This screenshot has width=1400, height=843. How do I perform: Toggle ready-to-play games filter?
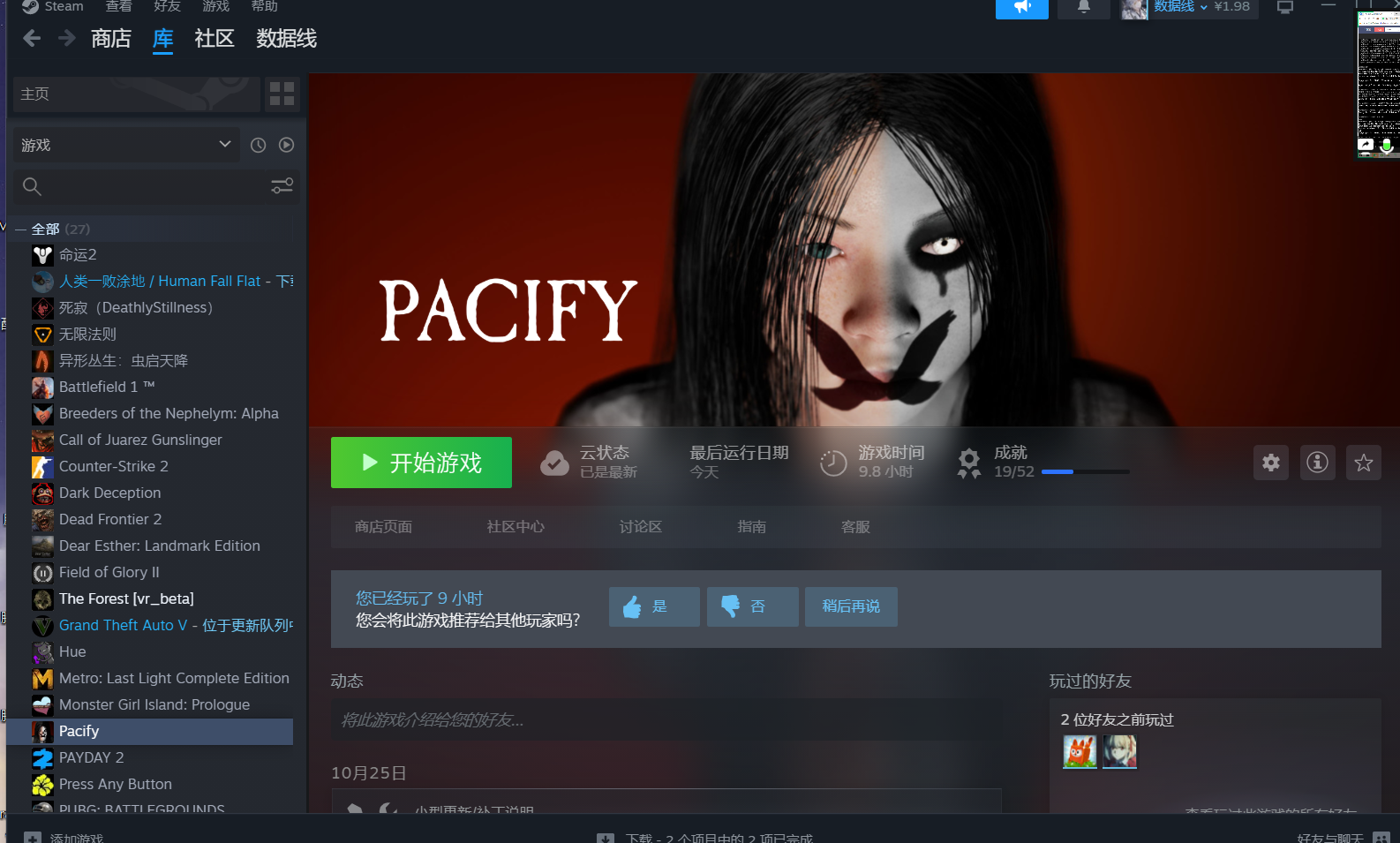click(286, 145)
